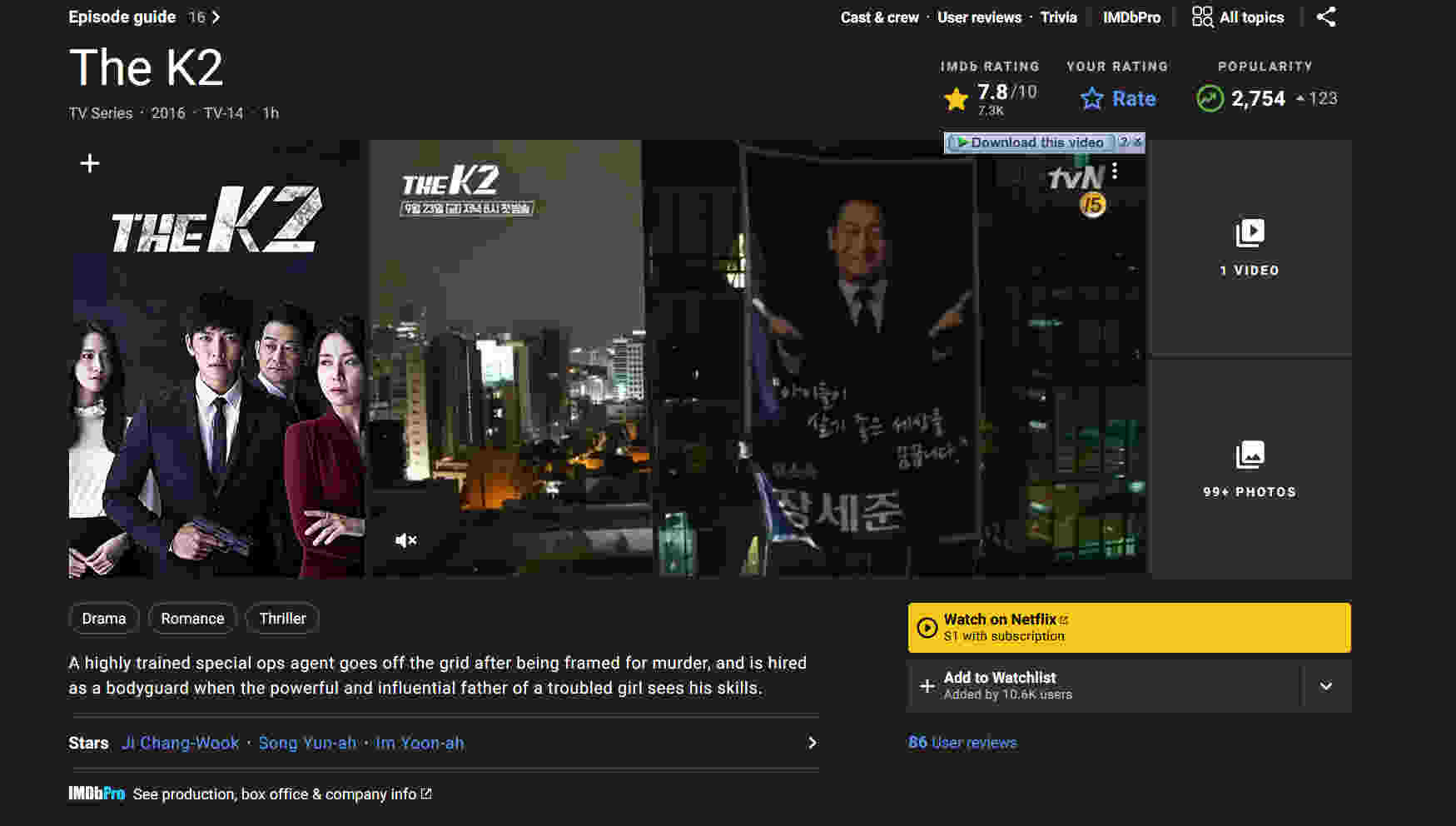Screen dimensions: 1456x826
Task: Select the Drama genre chip
Action: (x=104, y=619)
